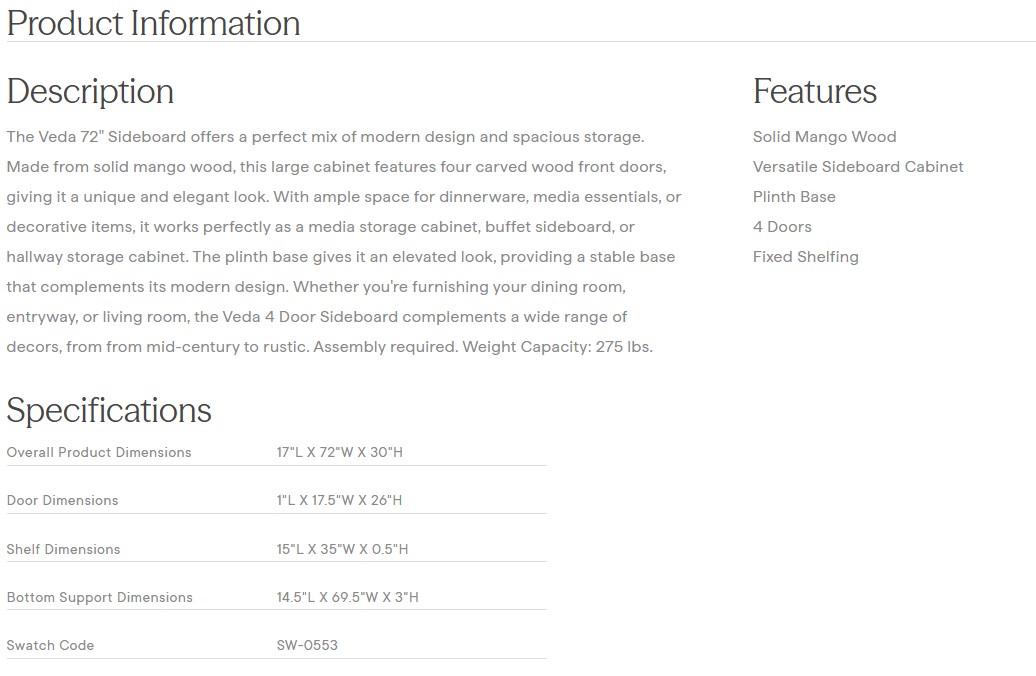Click the Fixed Shelving feature item
1036x676 pixels.
805,257
